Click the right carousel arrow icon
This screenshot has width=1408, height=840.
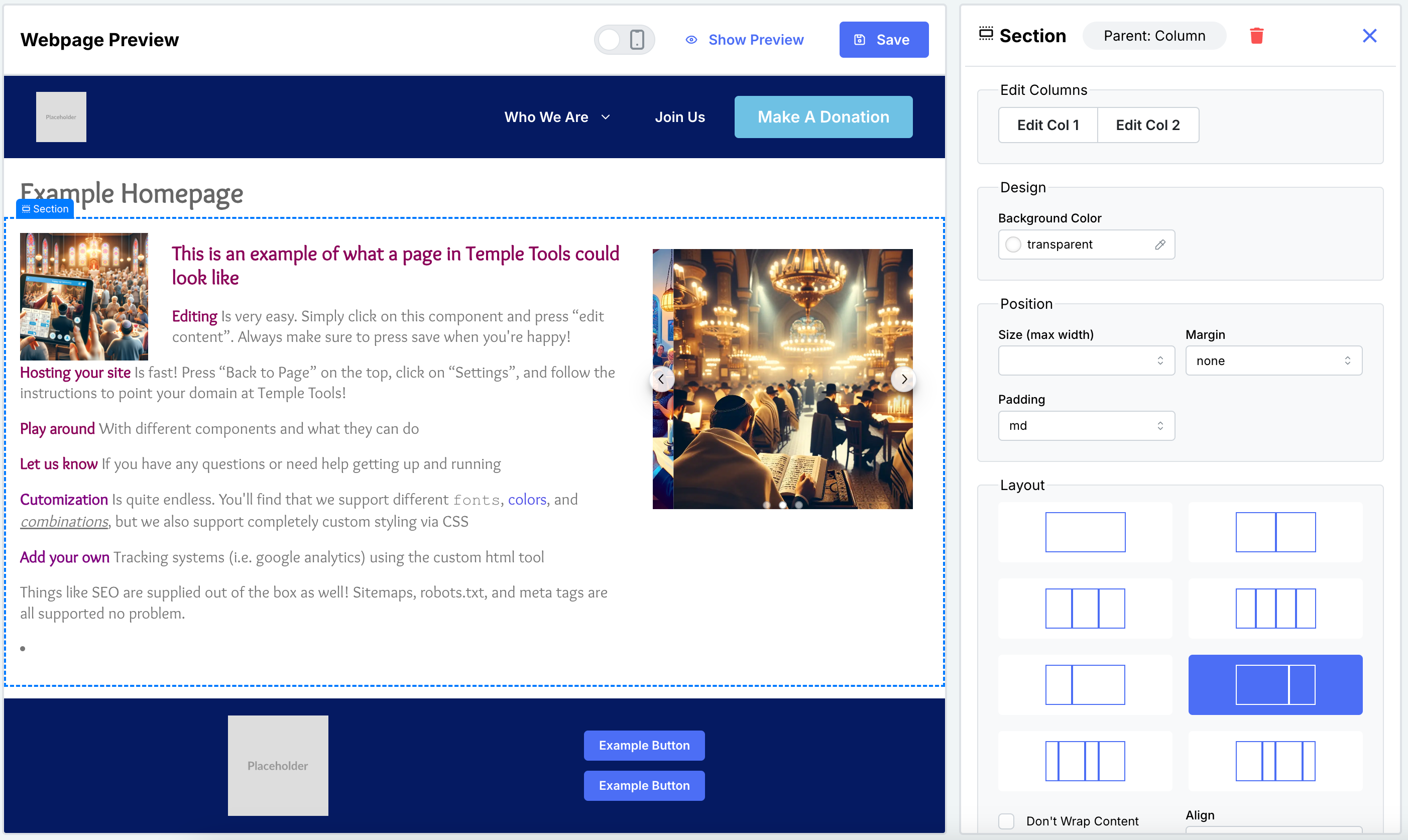point(904,380)
